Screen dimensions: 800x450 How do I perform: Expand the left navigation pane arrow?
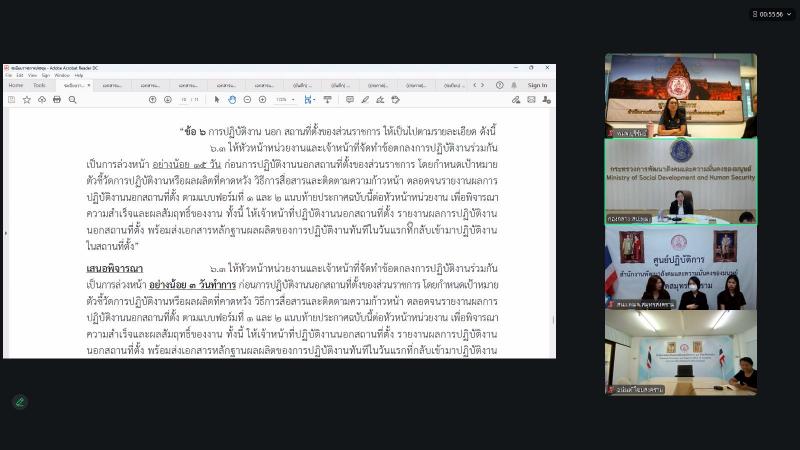(x=6, y=233)
